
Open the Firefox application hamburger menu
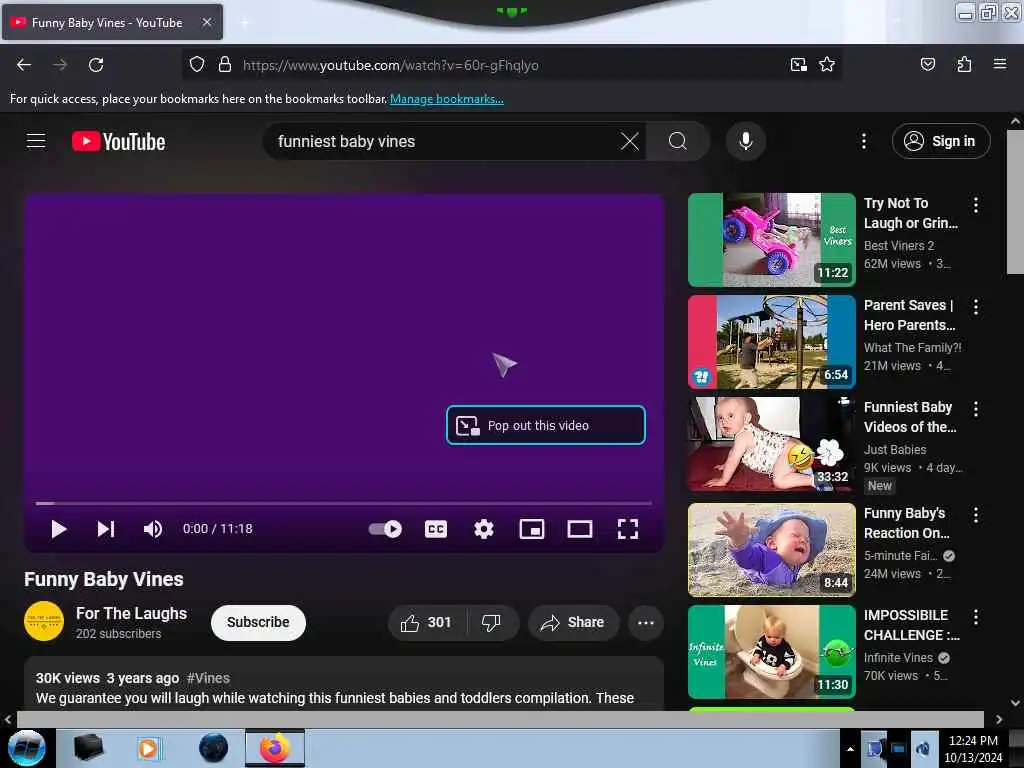999,64
